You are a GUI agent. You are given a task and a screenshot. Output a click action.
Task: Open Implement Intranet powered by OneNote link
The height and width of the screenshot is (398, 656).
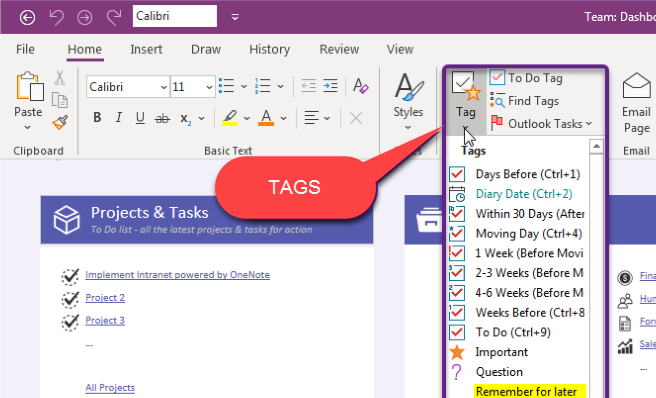coord(177,275)
